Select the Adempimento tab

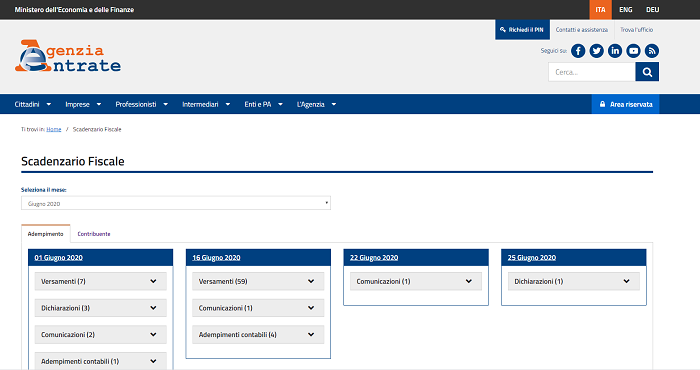click(x=46, y=234)
